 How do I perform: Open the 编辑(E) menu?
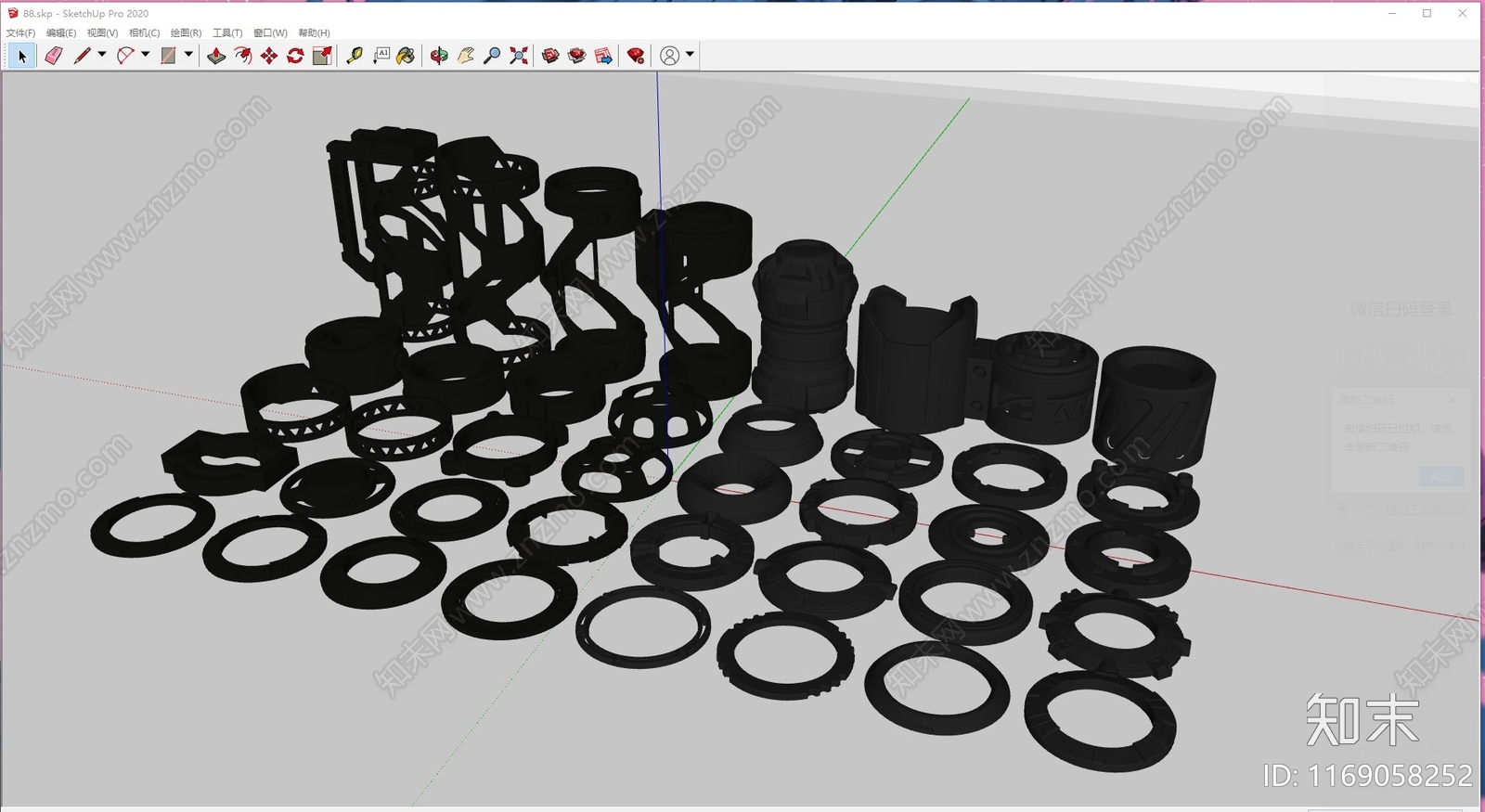coord(61,32)
